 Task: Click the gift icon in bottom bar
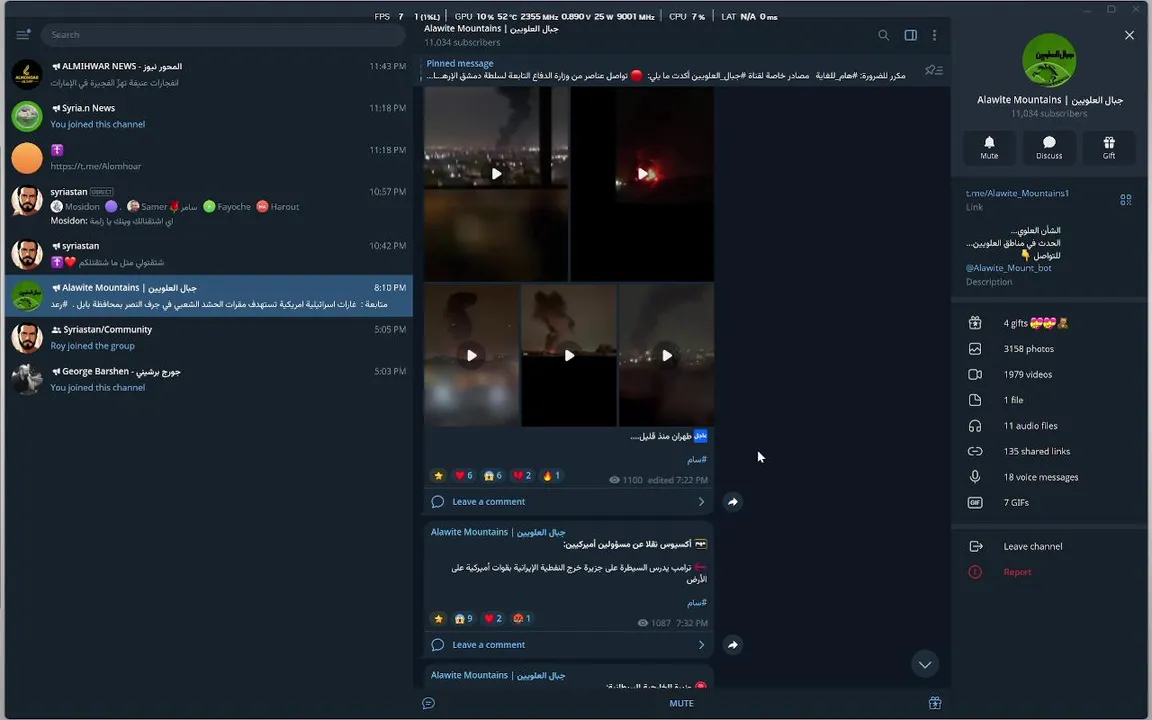(935, 703)
